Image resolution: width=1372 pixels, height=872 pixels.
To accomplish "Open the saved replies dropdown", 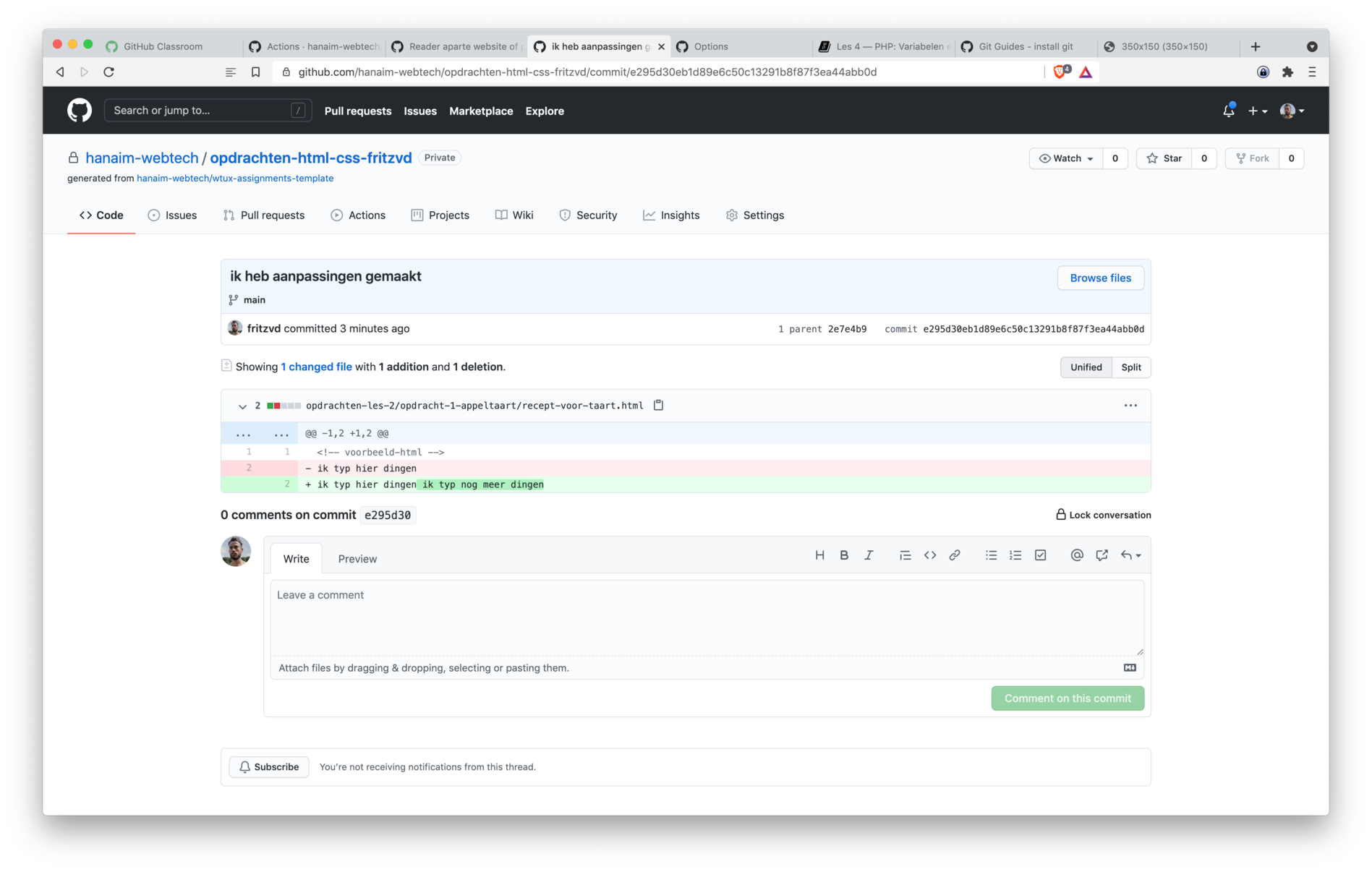I will (1130, 555).
